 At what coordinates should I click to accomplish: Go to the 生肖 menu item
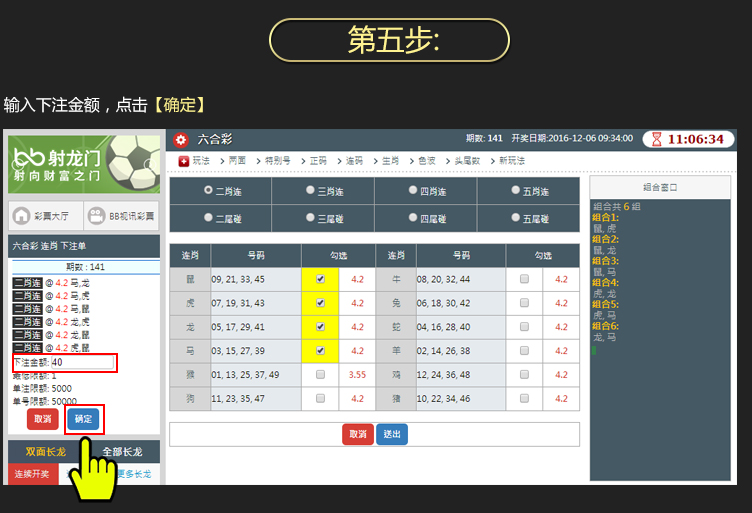coord(389,161)
